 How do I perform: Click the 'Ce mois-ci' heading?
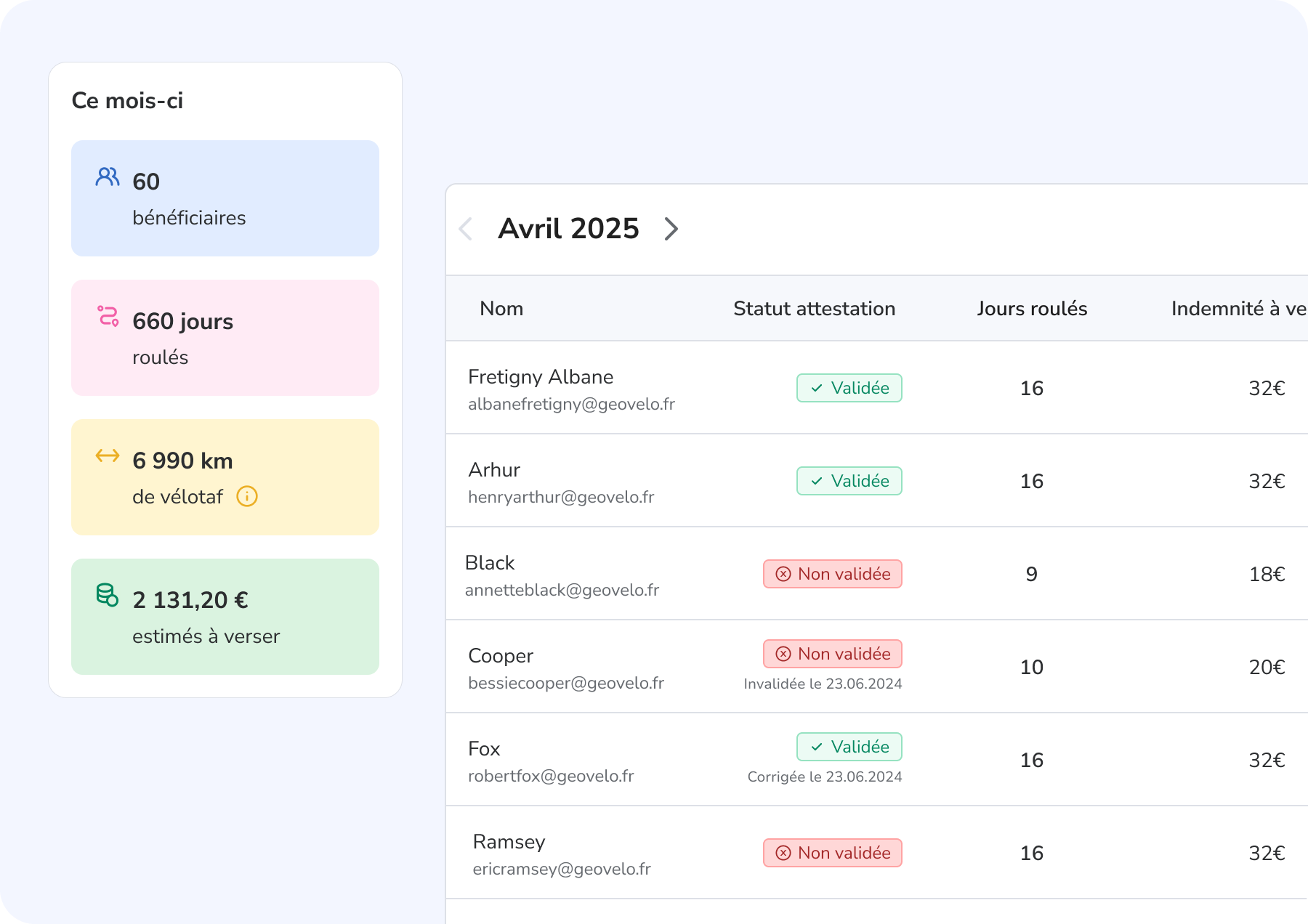127,100
